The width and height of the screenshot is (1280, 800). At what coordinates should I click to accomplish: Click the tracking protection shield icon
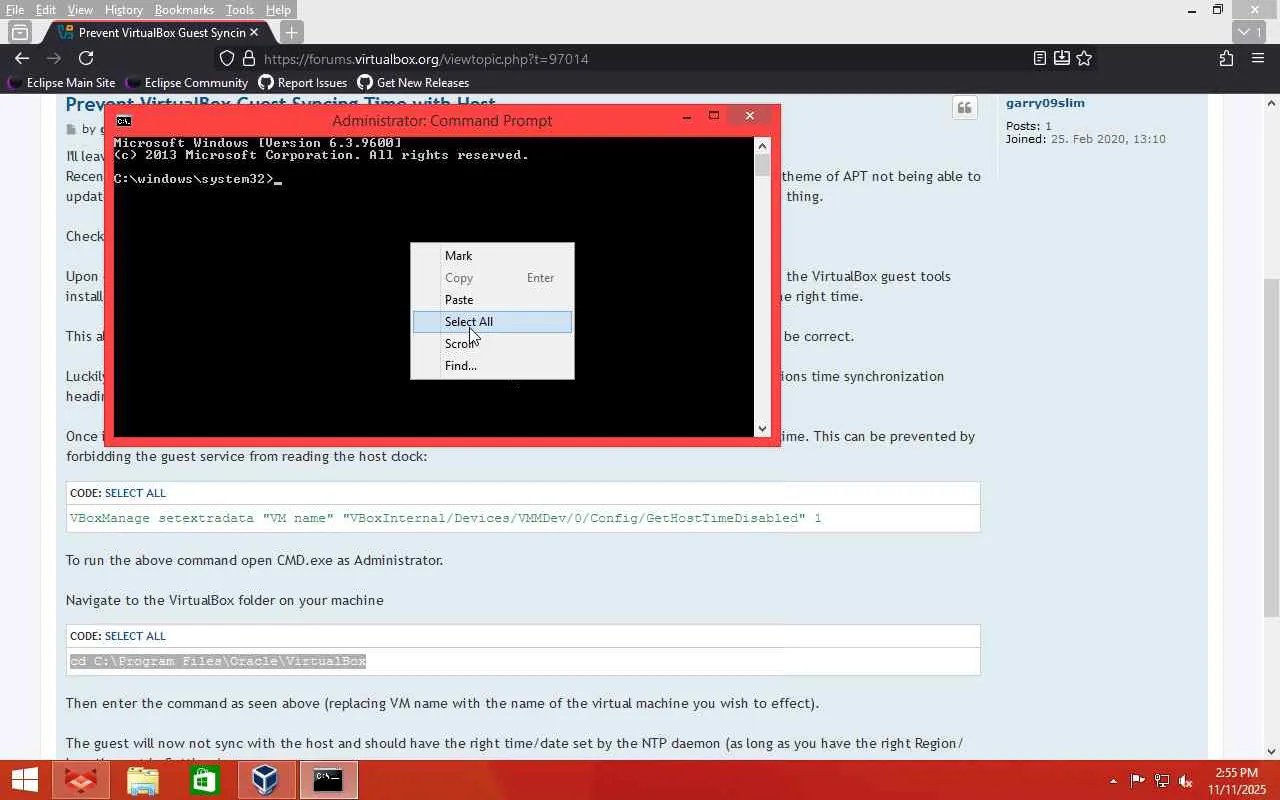[x=227, y=58]
